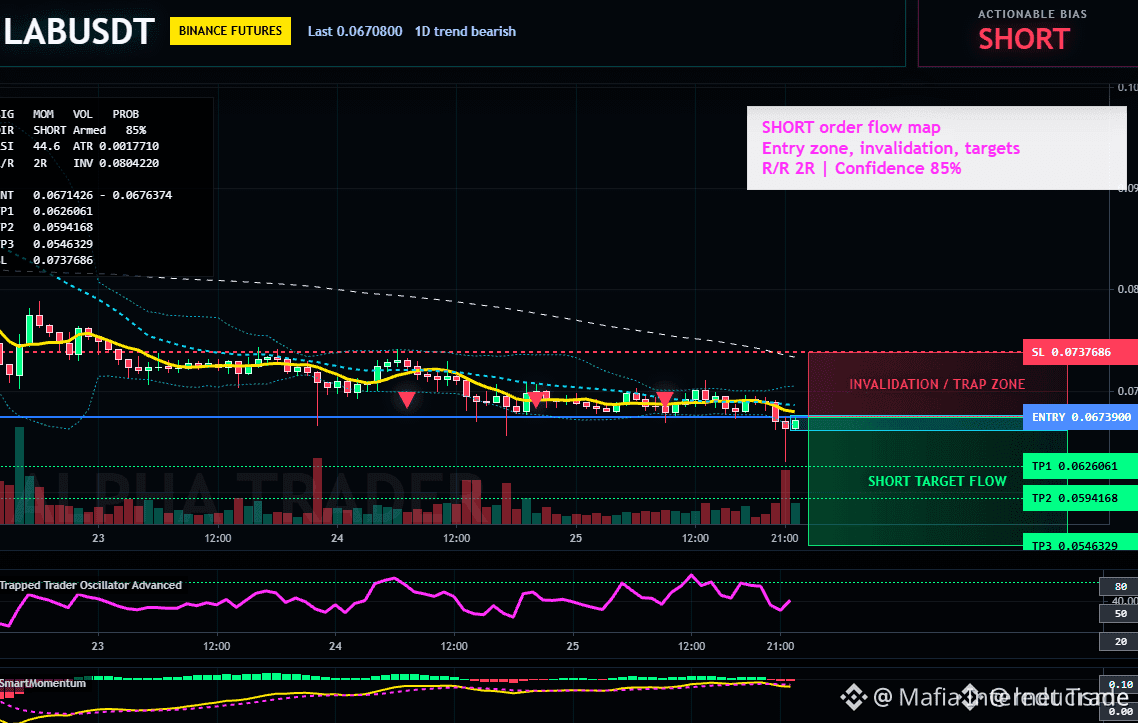Click the 0.0737686 value in the info table
The image size is (1138, 723).
63,260
